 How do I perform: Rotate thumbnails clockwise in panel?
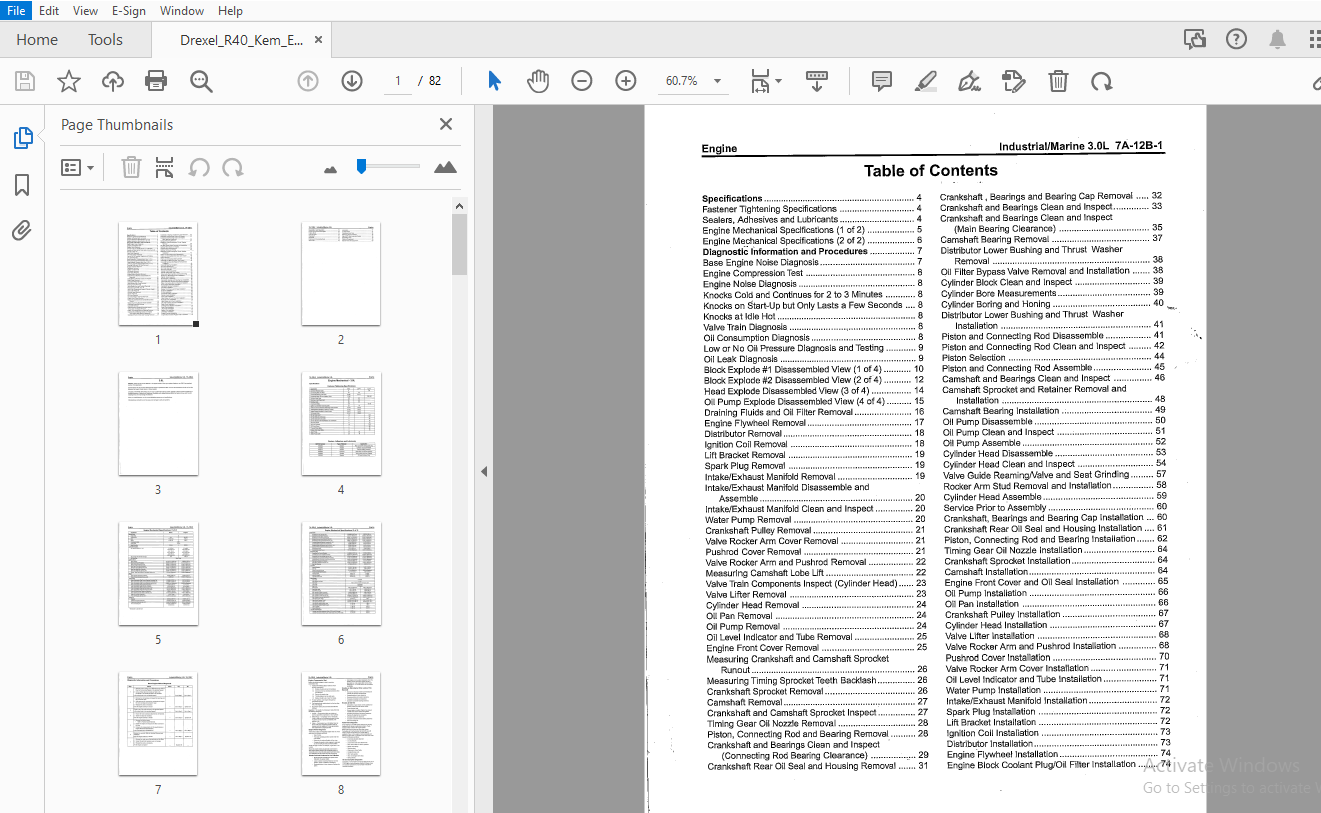[233, 167]
